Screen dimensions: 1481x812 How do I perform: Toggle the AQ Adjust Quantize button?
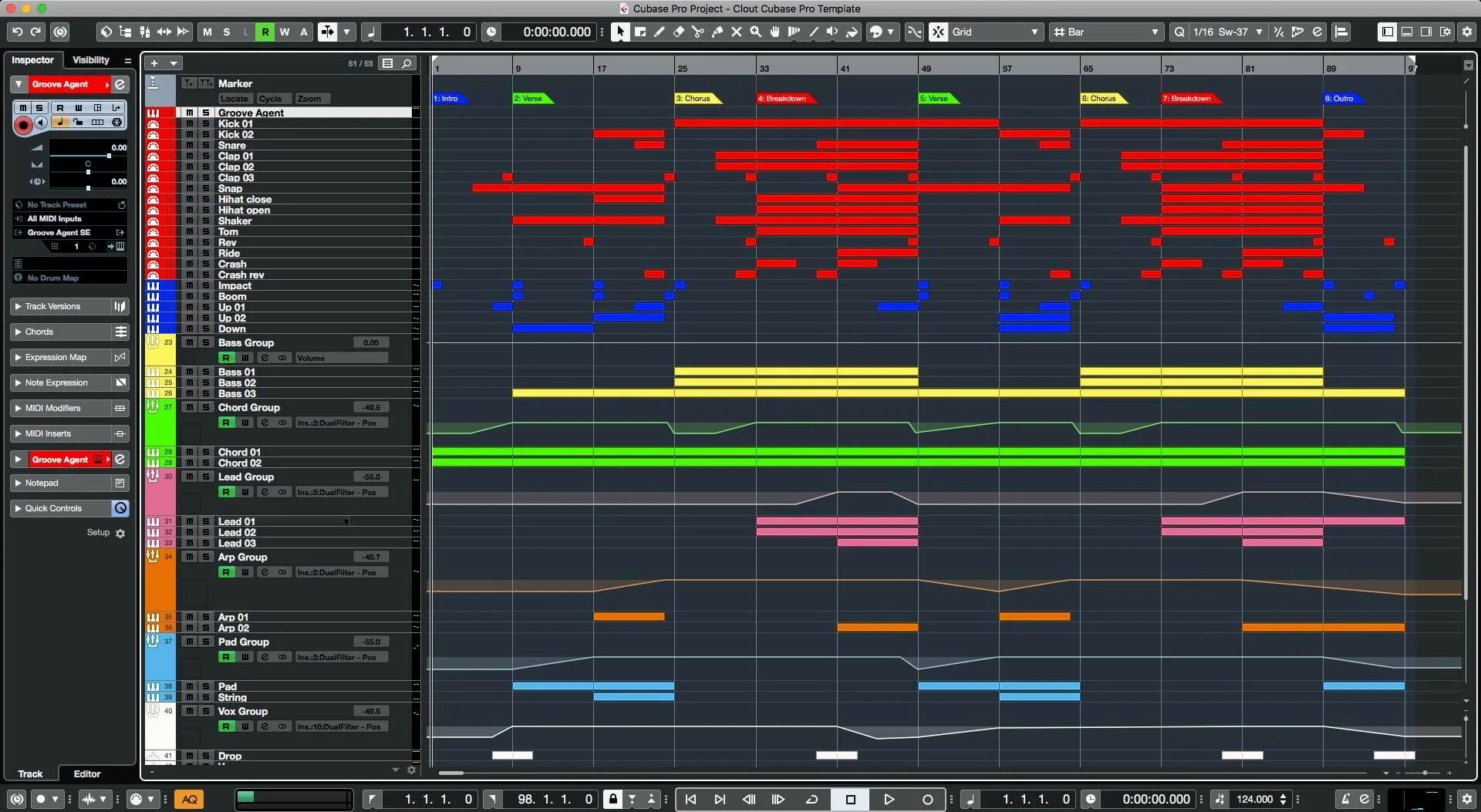click(189, 799)
